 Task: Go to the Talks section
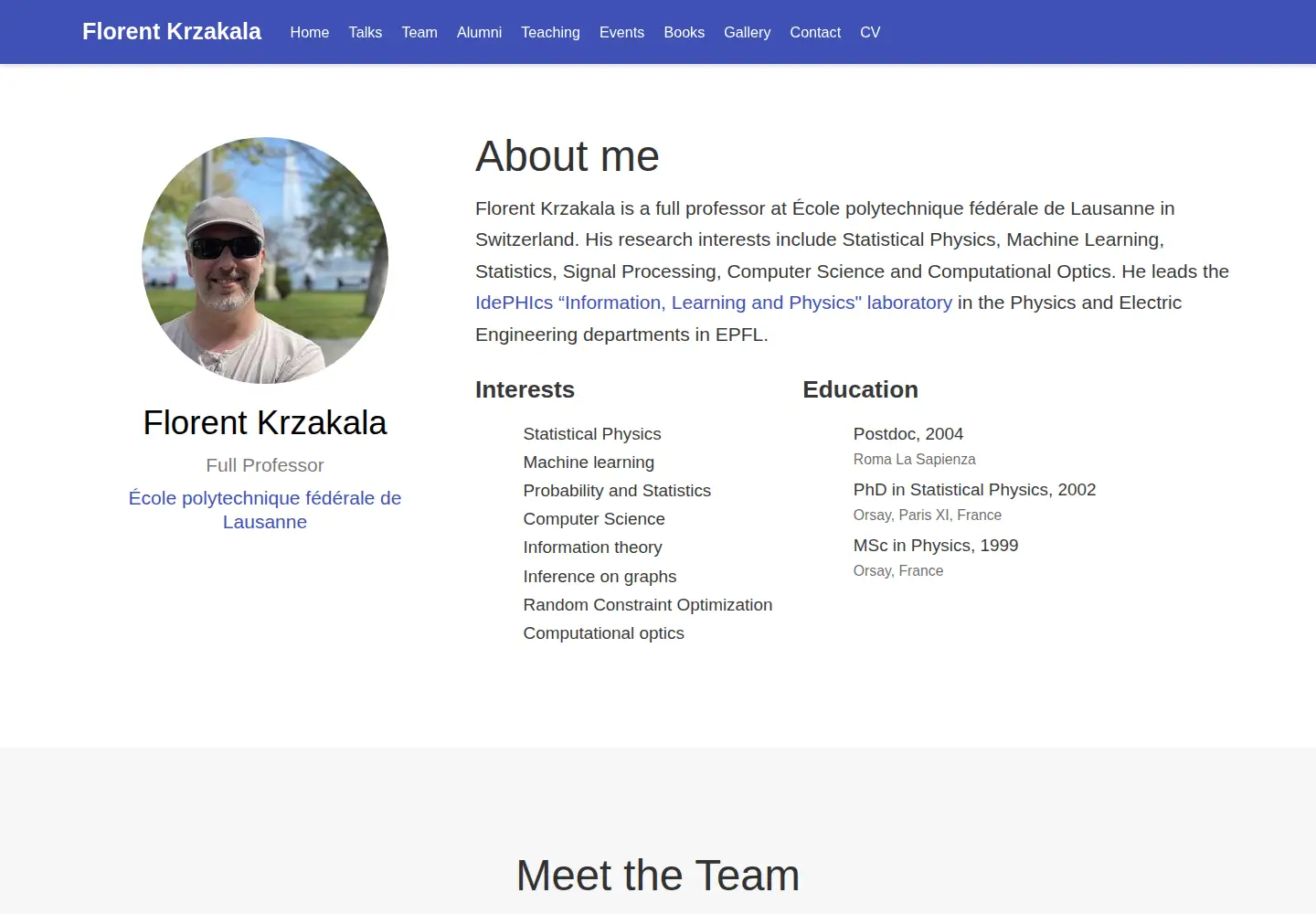(366, 32)
